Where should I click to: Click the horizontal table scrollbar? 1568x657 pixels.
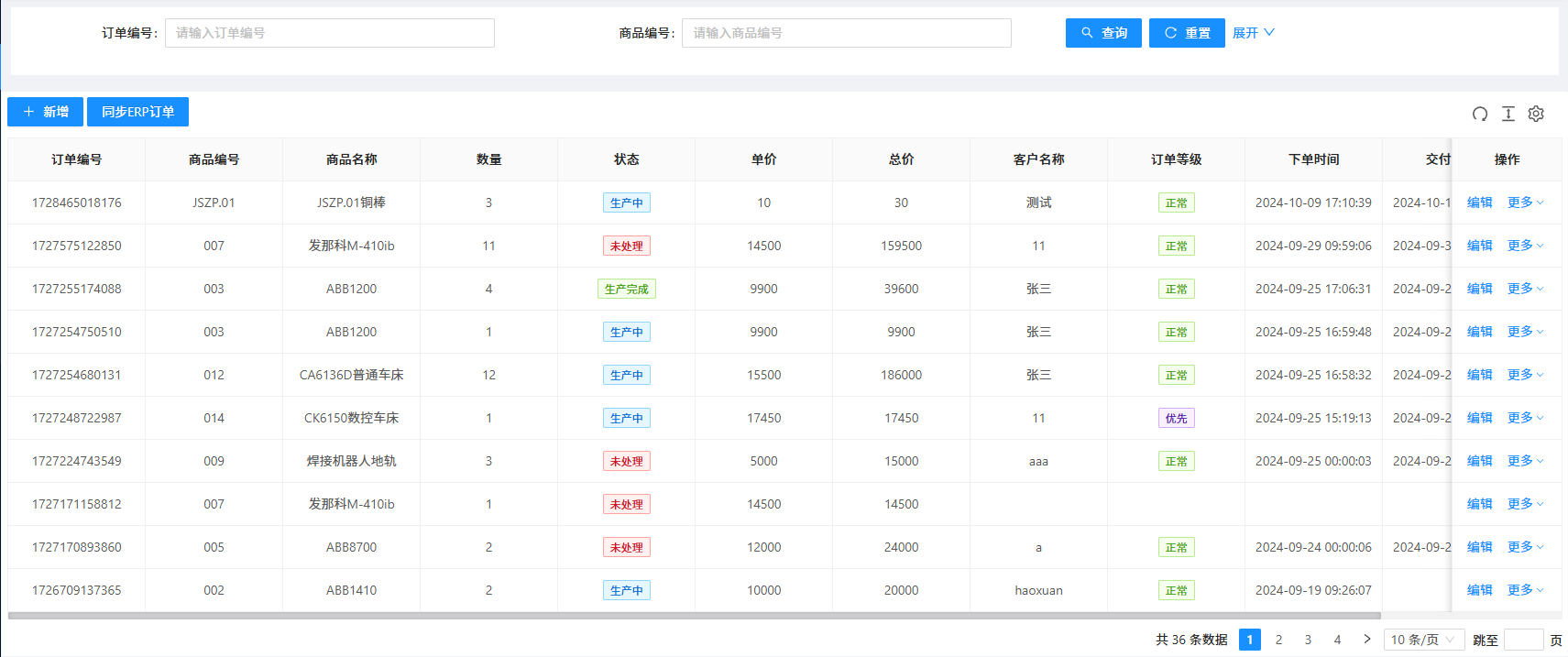pyautogui.click(x=695, y=616)
